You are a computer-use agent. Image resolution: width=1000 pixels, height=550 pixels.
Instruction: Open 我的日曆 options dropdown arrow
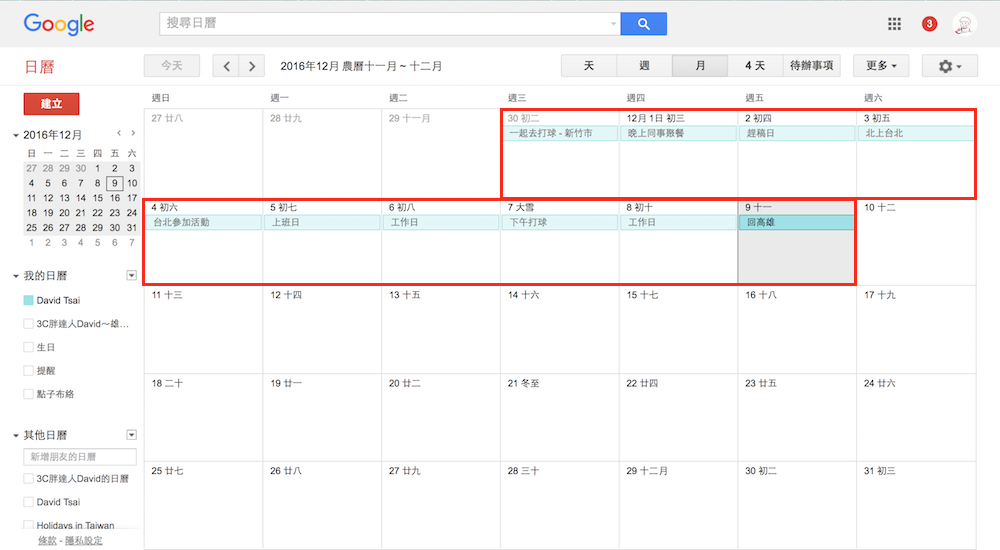pyautogui.click(x=131, y=275)
